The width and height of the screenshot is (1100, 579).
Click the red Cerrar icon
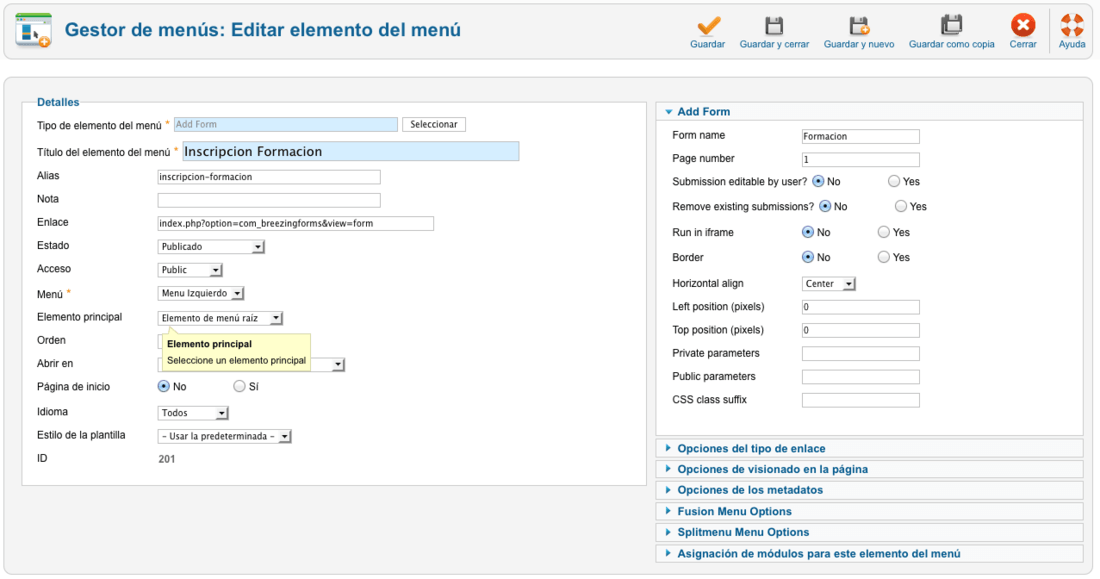[x=1023, y=26]
